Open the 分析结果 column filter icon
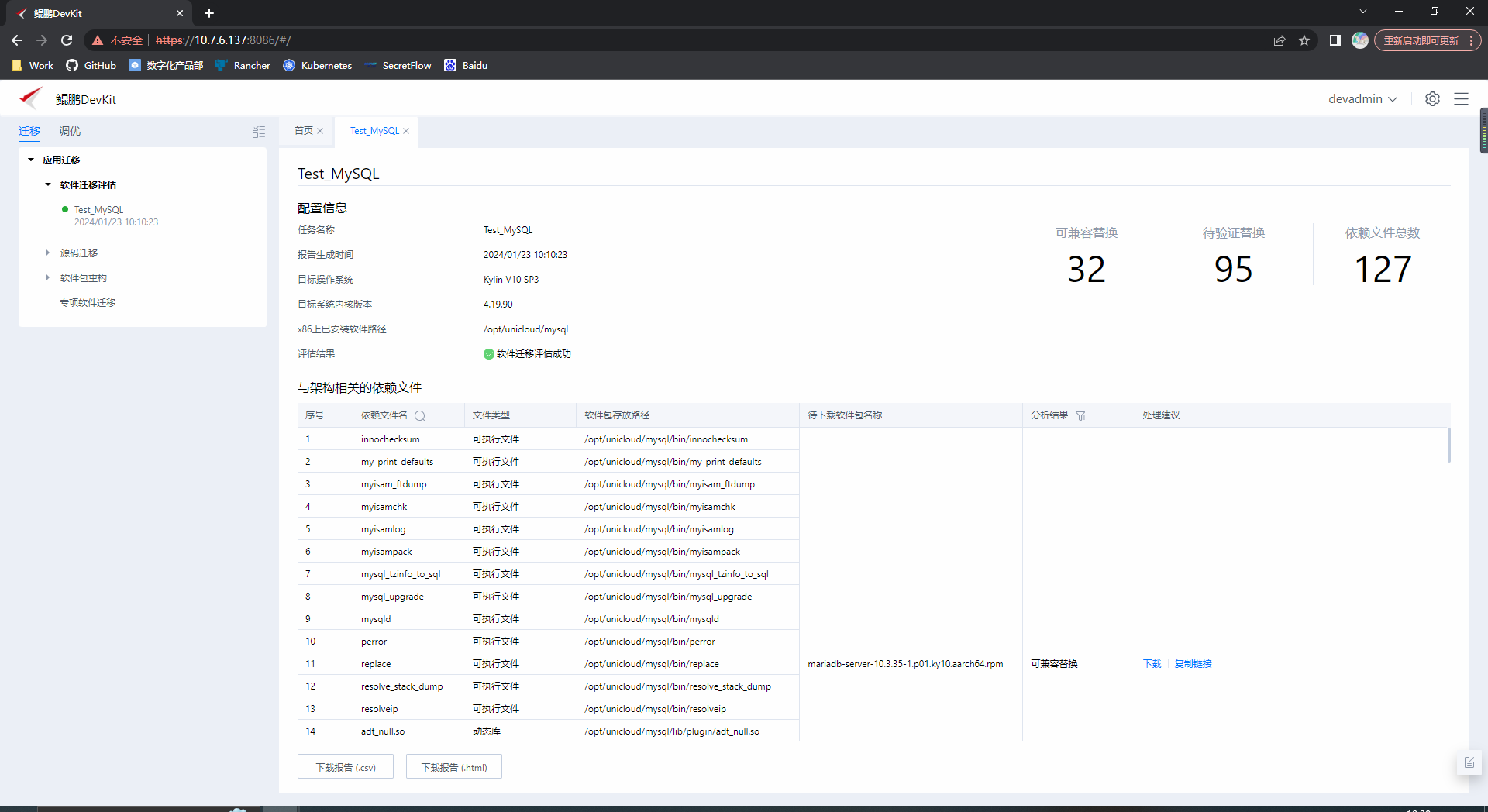 coord(1080,416)
